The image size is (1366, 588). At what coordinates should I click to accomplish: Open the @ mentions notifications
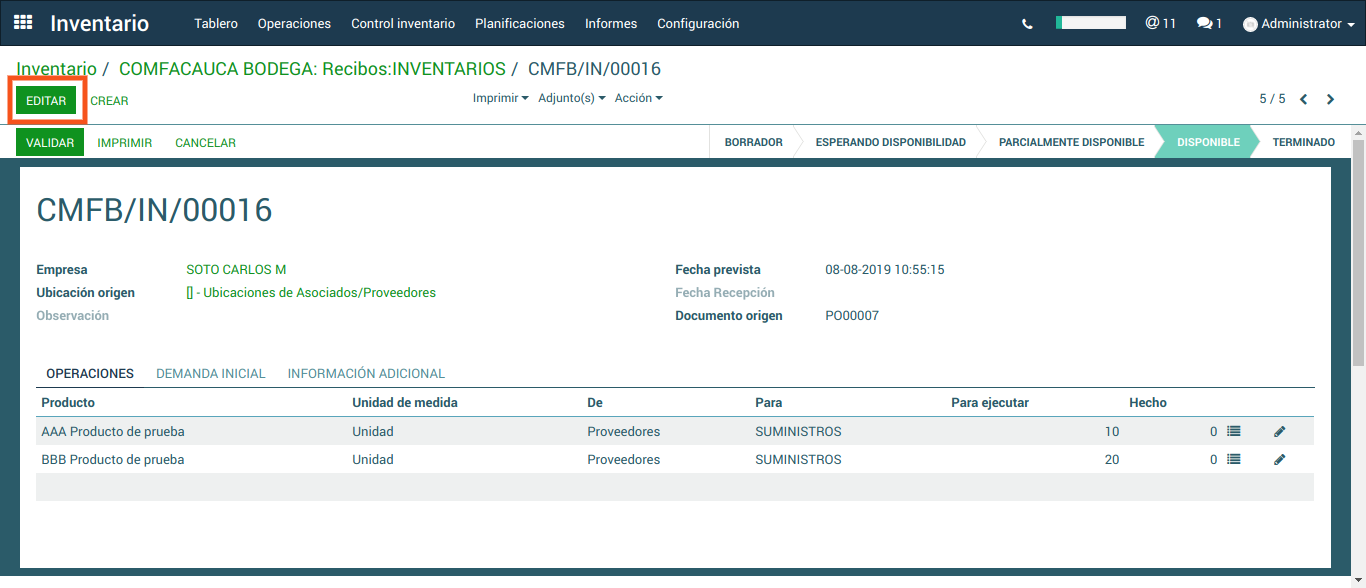pyautogui.click(x=1160, y=23)
